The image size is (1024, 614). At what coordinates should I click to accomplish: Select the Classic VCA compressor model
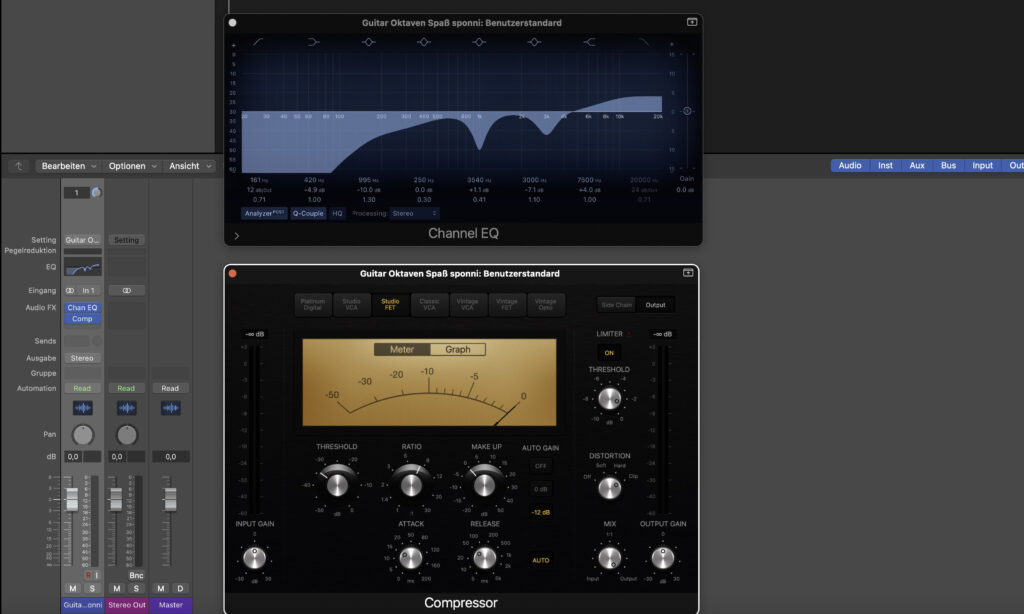(429, 304)
